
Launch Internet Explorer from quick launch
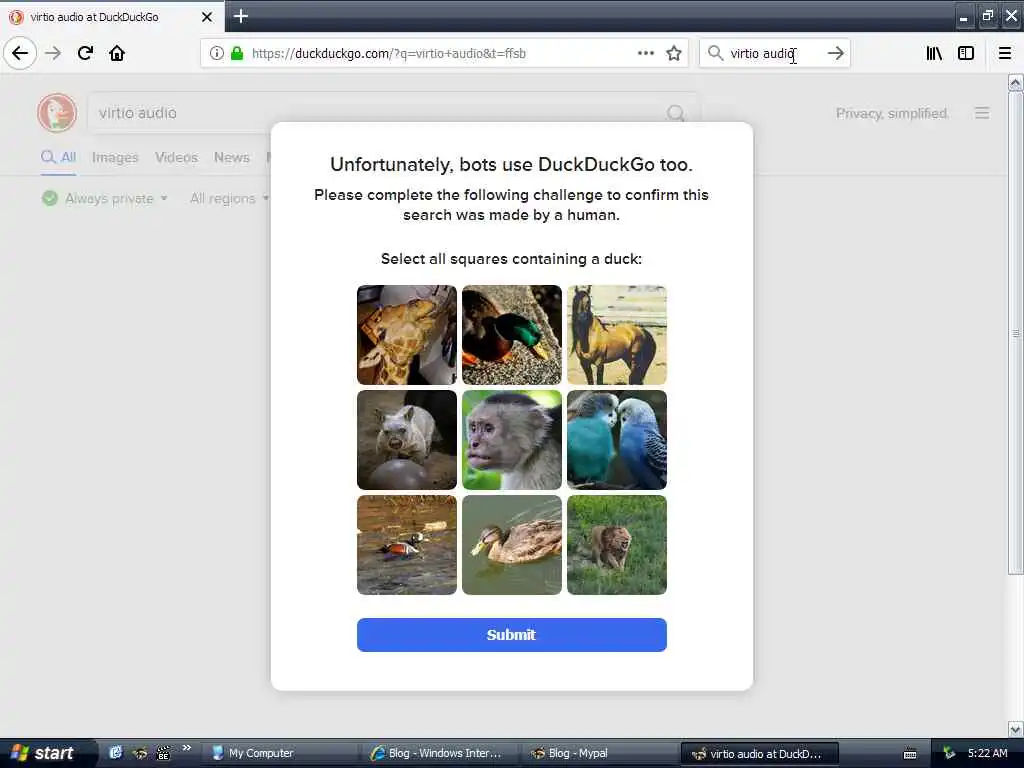tap(116, 753)
